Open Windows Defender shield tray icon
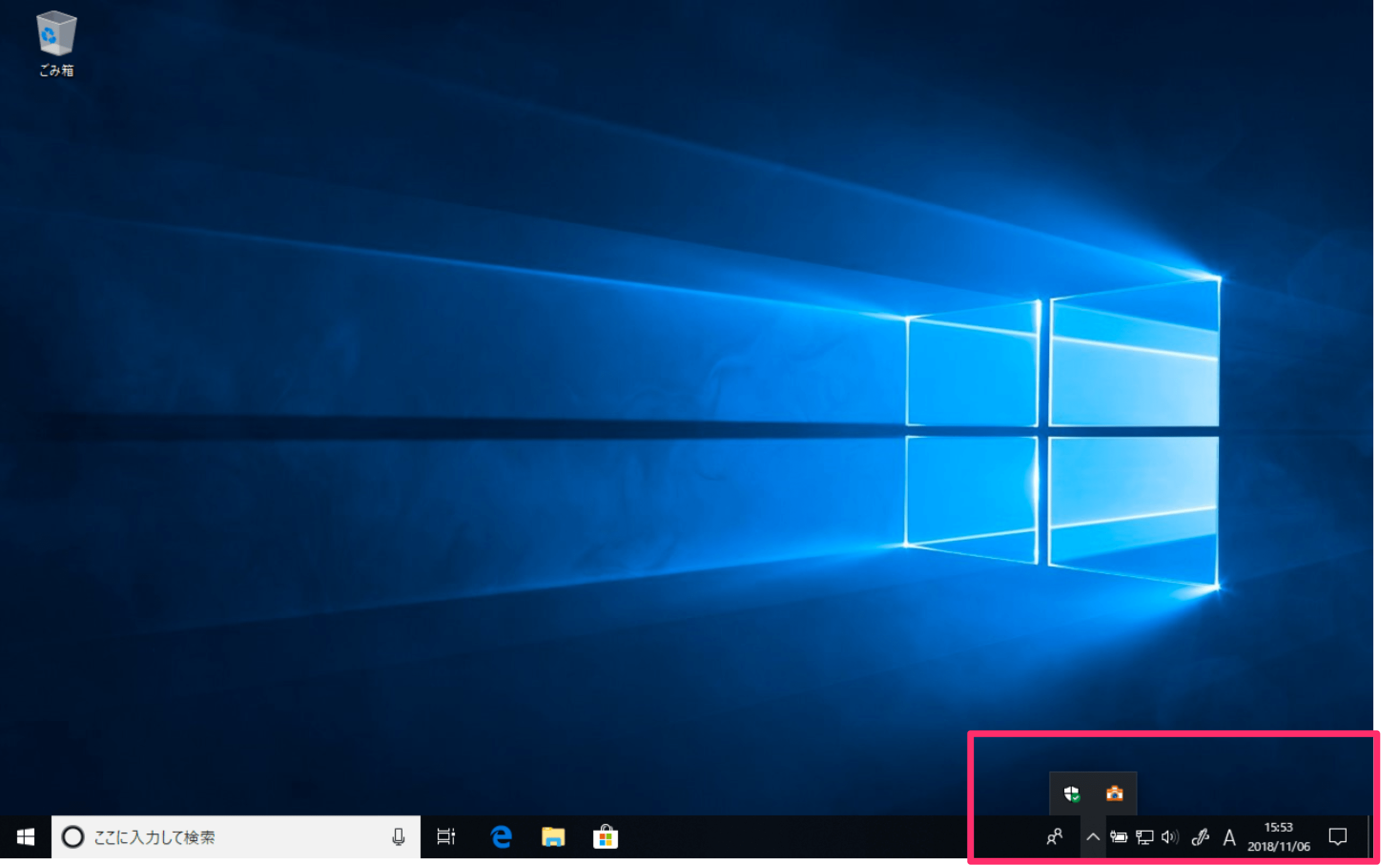Image resolution: width=1400 pixels, height=865 pixels. point(1071,794)
